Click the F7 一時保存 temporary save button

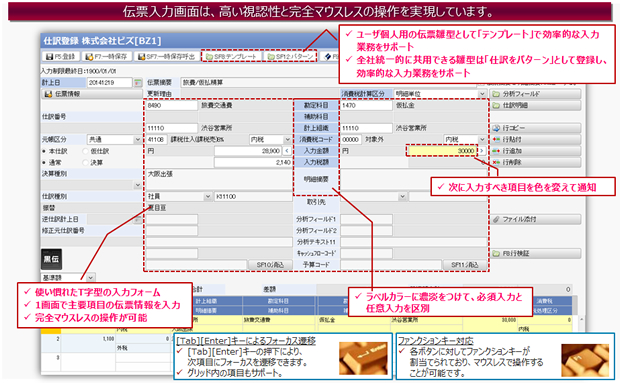(x=107, y=57)
